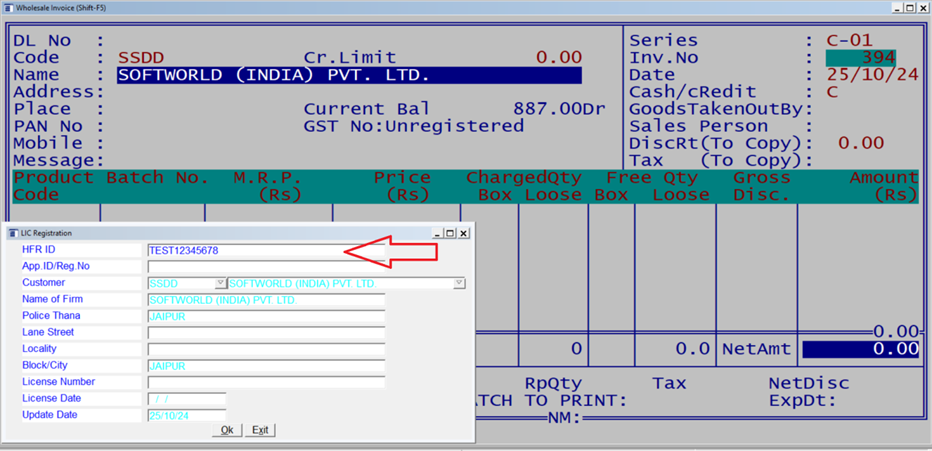Click the ChargedQty column header
Viewport: 932px width, 451px height.
point(524,178)
